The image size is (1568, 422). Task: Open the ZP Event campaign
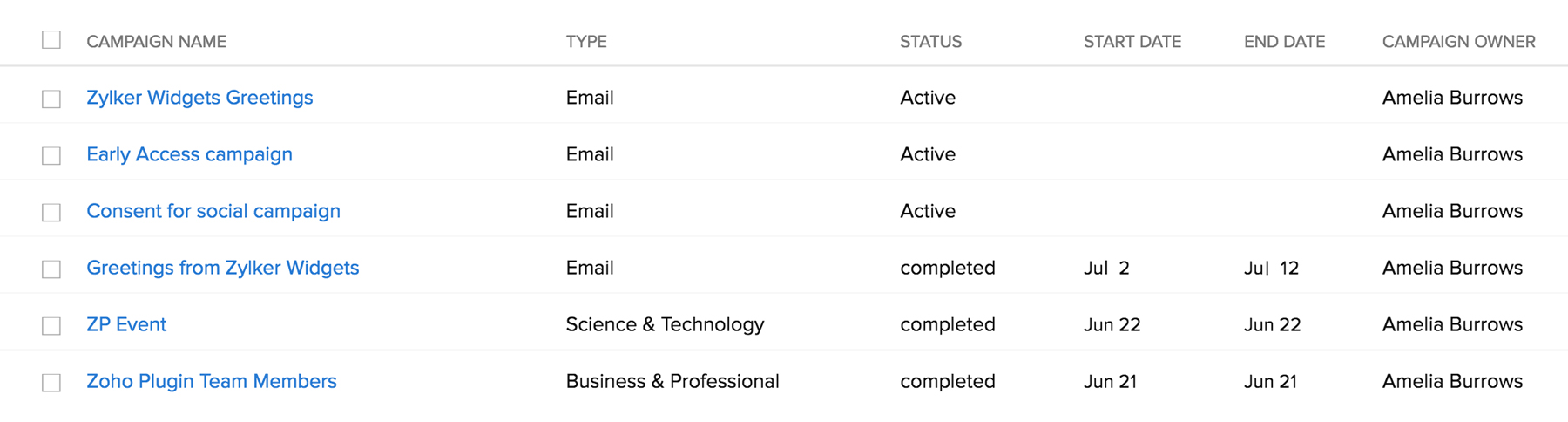(126, 324)
